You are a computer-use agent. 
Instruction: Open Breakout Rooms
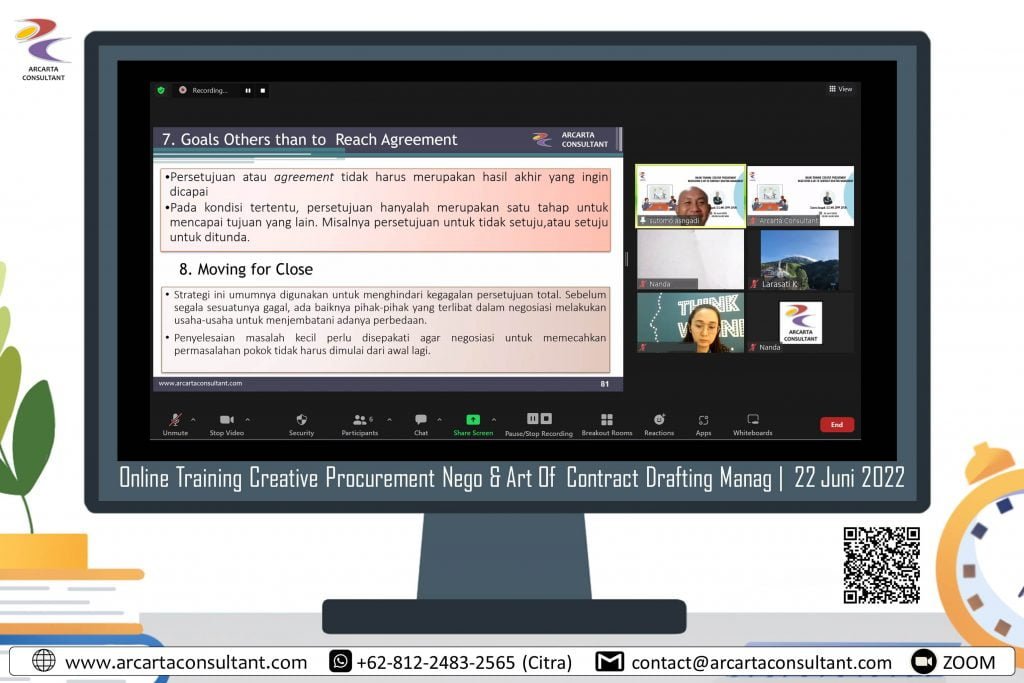[x=607, y=420]
